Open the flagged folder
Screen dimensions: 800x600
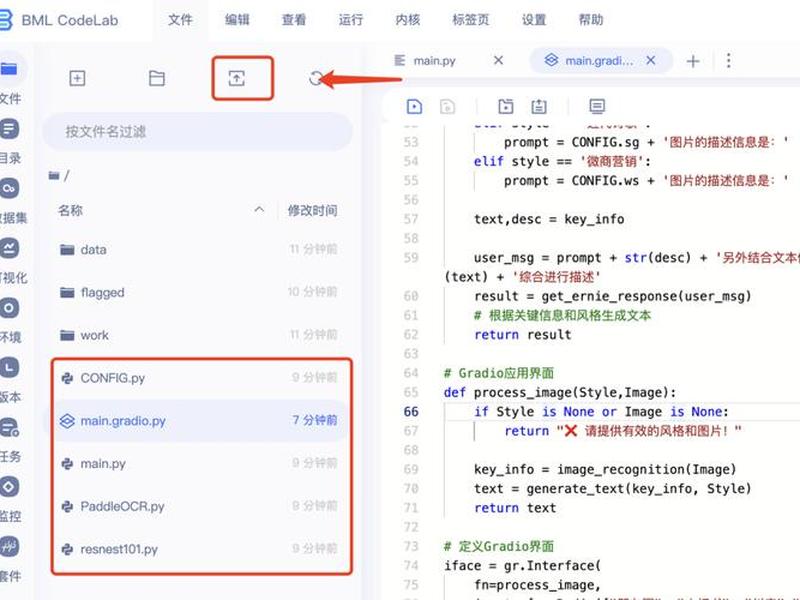[200, 292]
